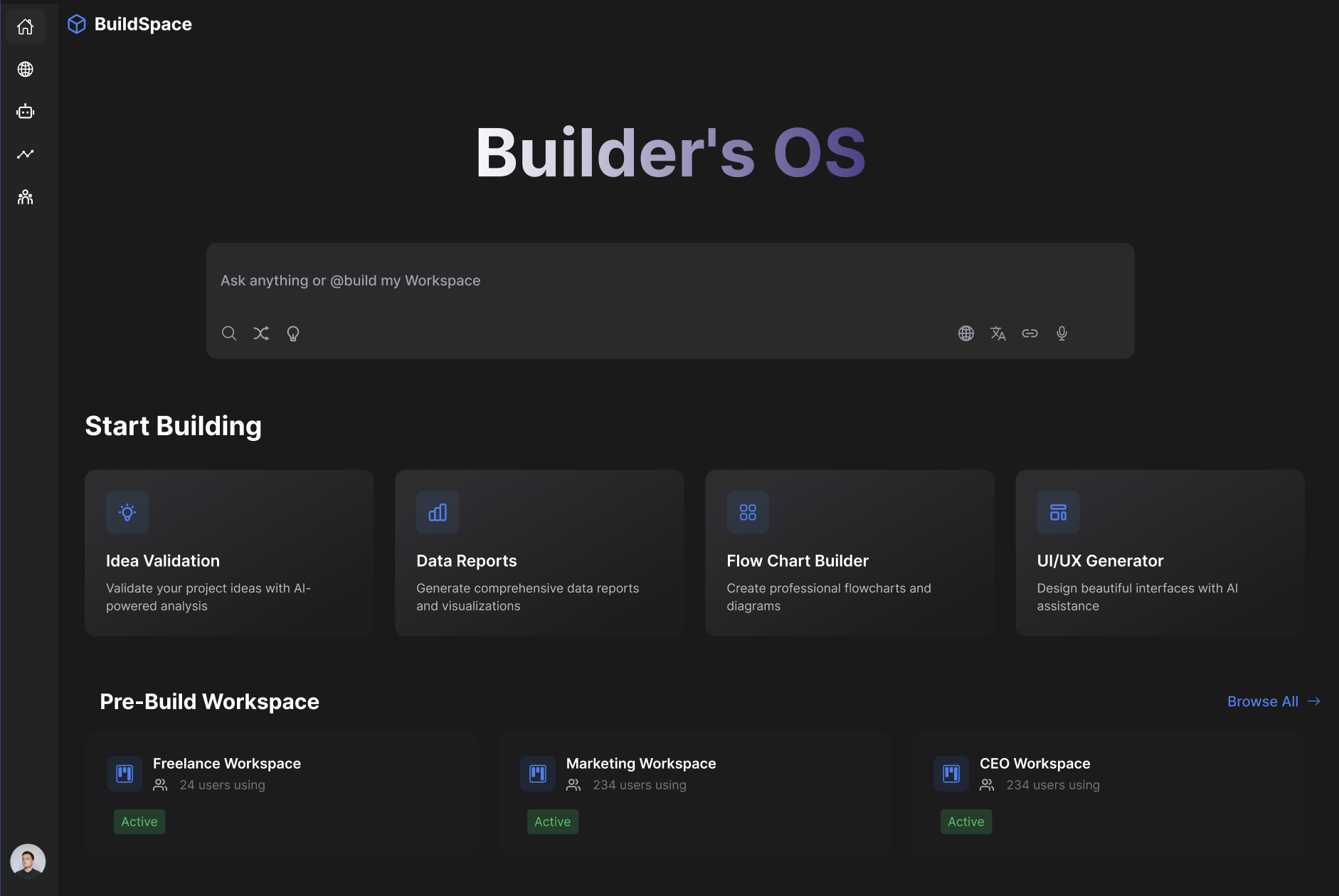Open the team members icon in sidebar
Image resolution: width=1339 pixels, height=896 pixels.
pos(26,197)
